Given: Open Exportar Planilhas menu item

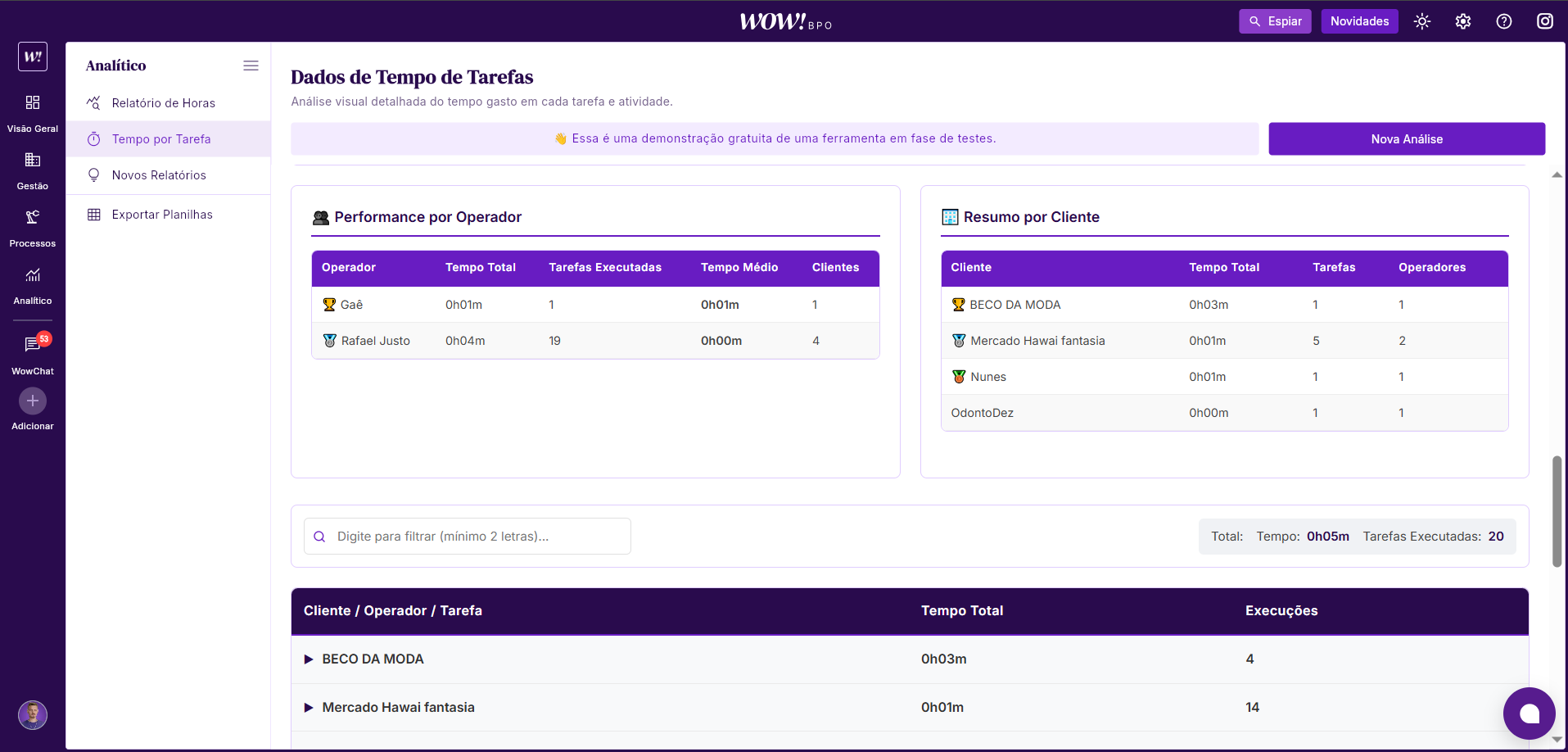Looking at the screenshot, I should tap(162, 215).
